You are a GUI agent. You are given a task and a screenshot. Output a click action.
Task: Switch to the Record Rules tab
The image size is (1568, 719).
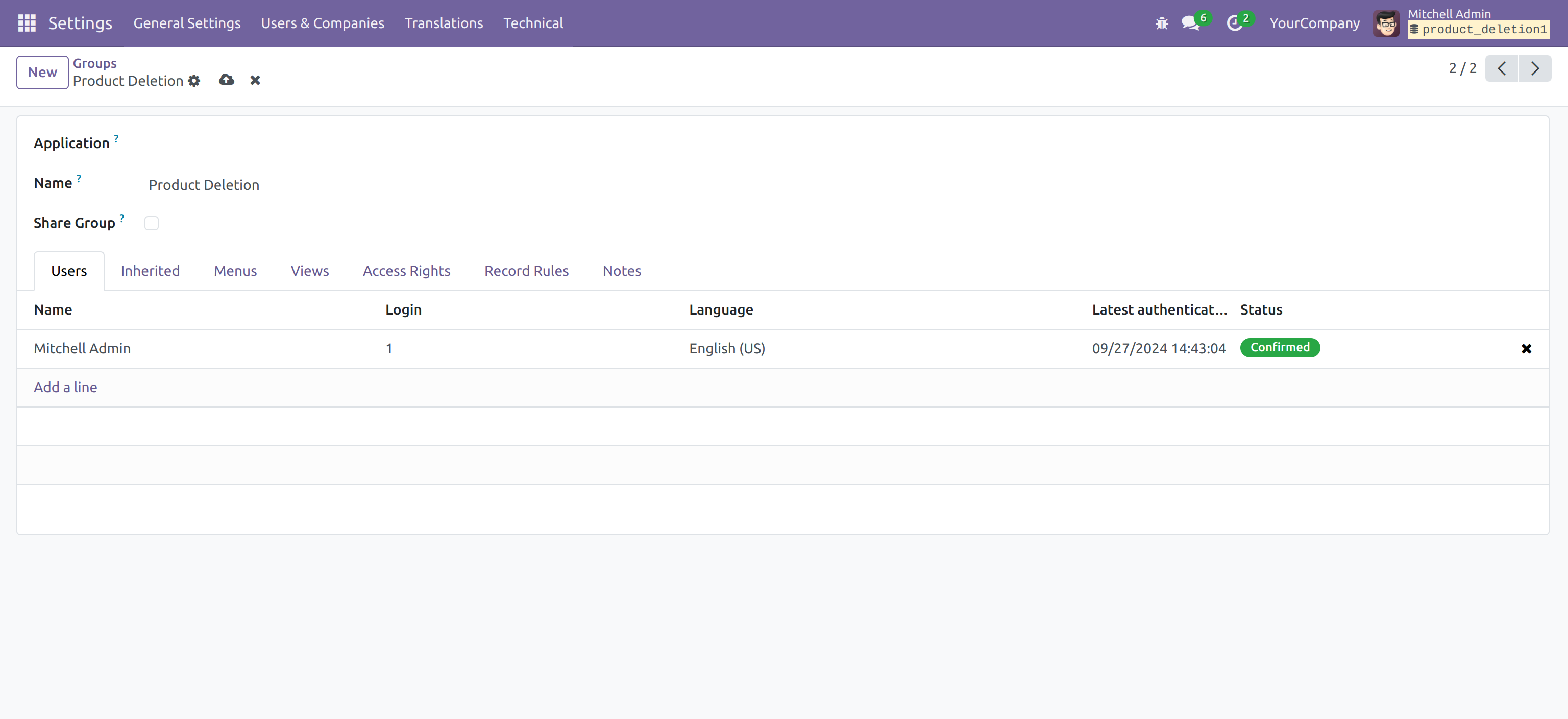[526, 271]
